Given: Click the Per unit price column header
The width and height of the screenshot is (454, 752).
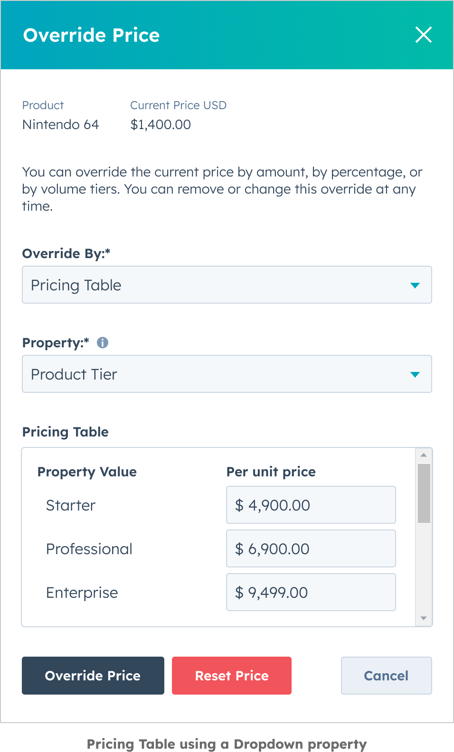Looking at the screenshot, I should pyautogui.click(x=271, y=472).
